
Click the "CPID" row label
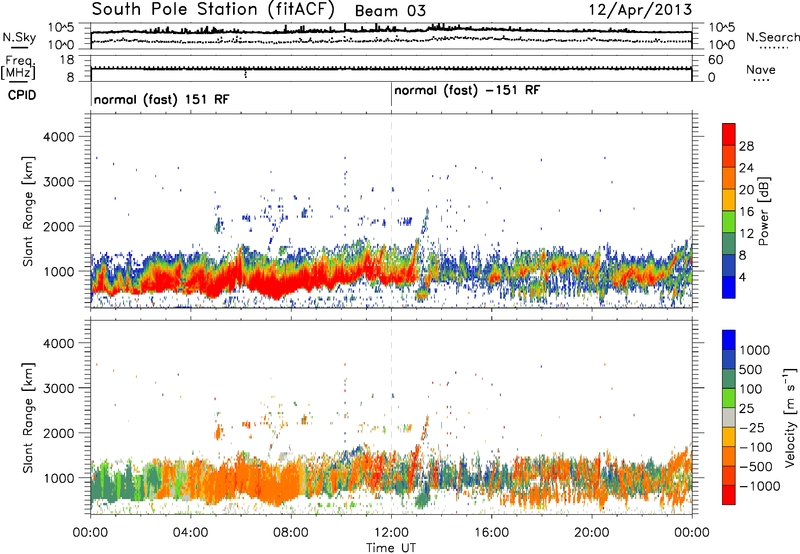pyautogui.click(x=22, y=95)
